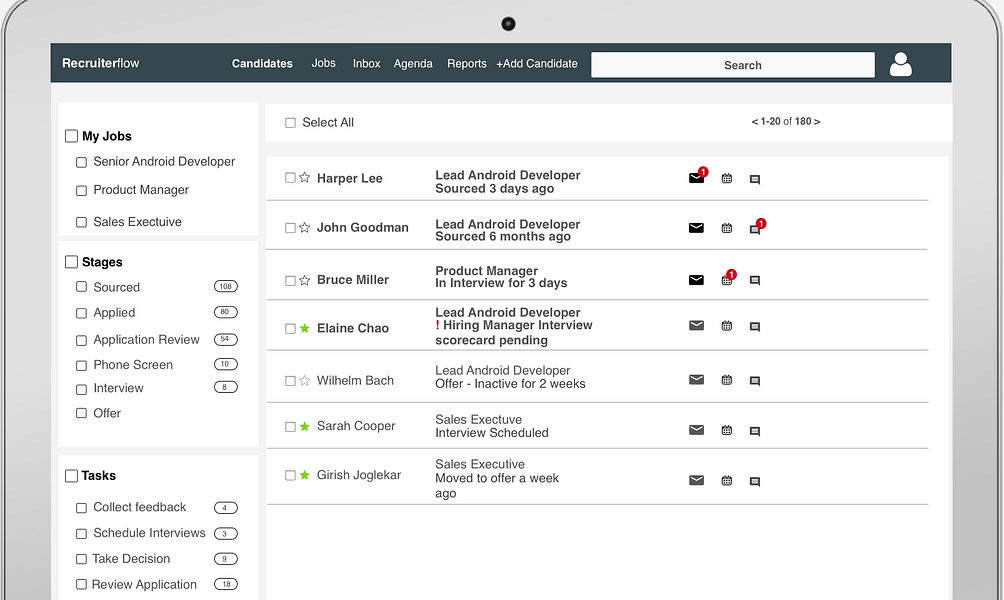Filter by Senior Android Developer job
Screen dimensions: 1004x600
tap(81, 163)
